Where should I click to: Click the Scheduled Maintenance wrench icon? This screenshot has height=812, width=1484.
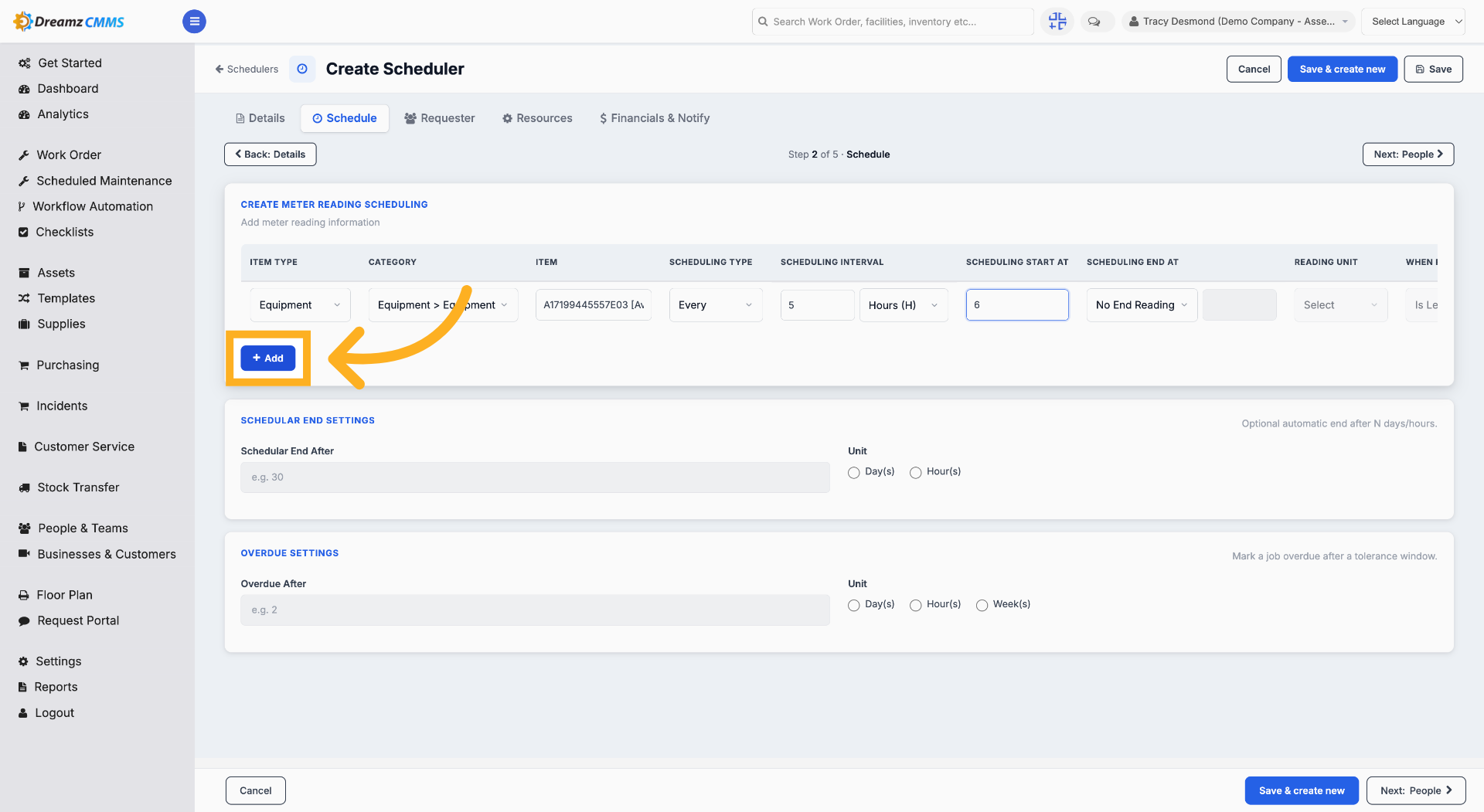click(x=24, y=181)
